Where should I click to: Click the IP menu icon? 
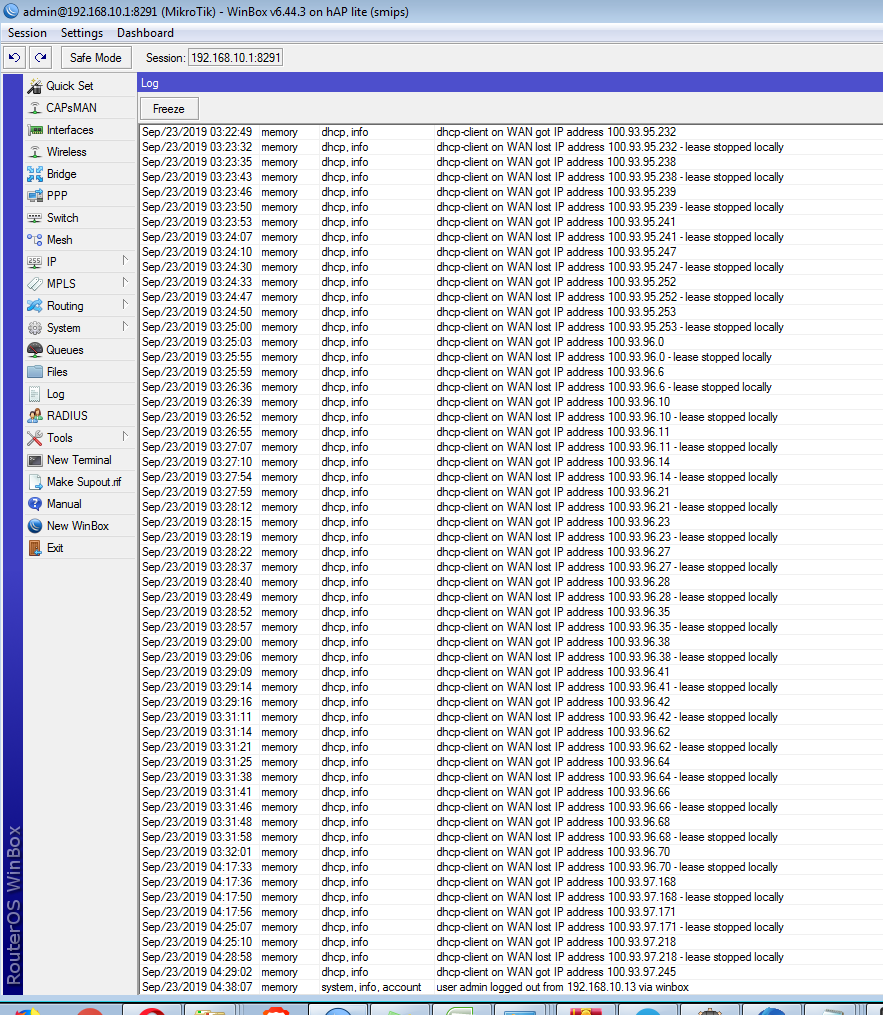(x=35, y=262)
